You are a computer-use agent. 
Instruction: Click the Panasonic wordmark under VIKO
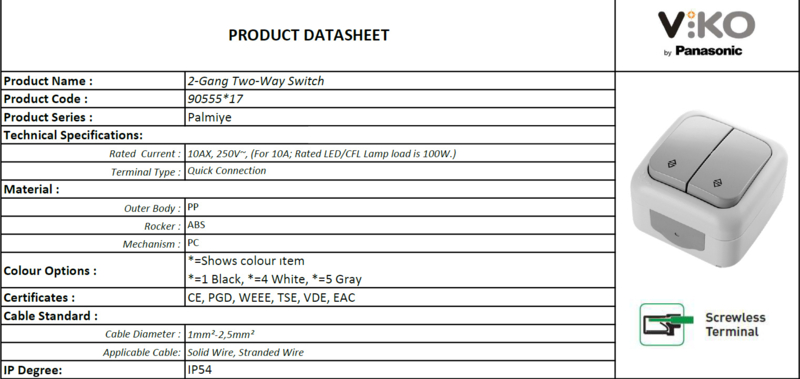[709, 50]
